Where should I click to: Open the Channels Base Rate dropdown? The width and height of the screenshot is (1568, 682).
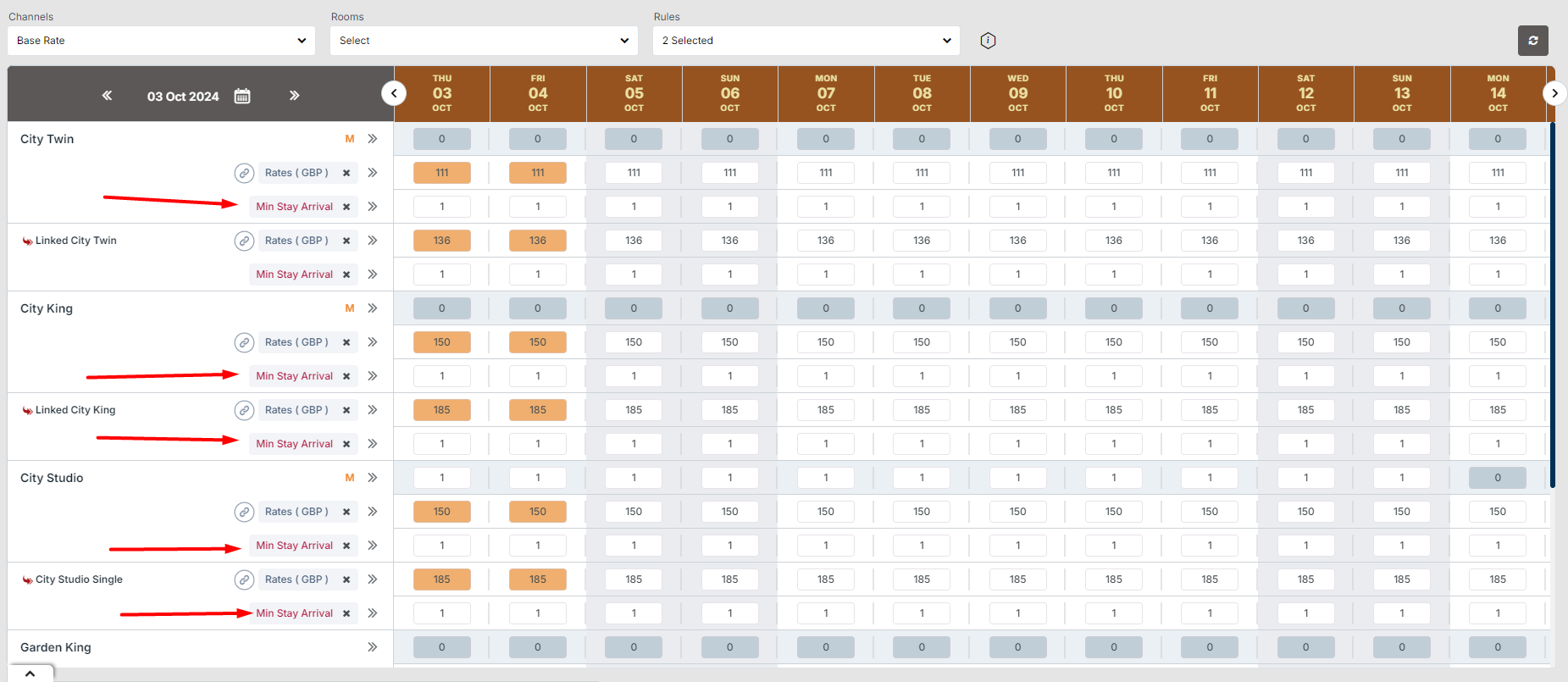(161, 41)
